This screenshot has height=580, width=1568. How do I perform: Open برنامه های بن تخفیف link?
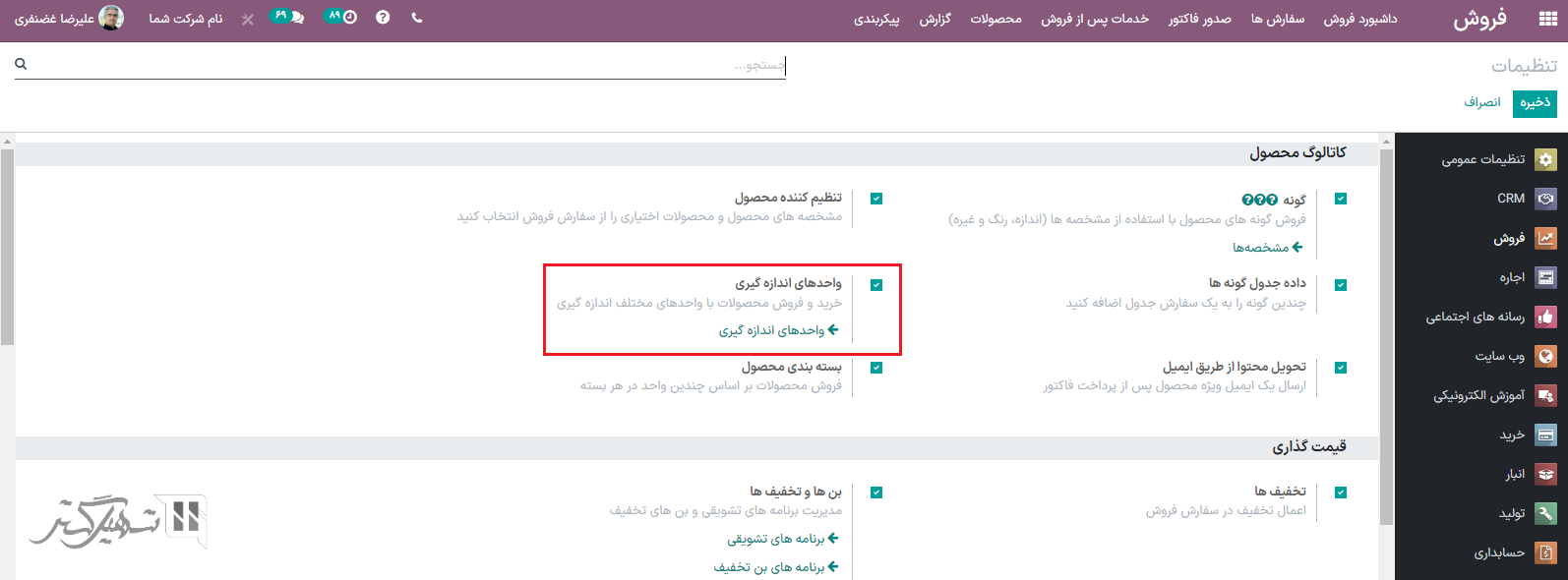[x=776, y=567]
